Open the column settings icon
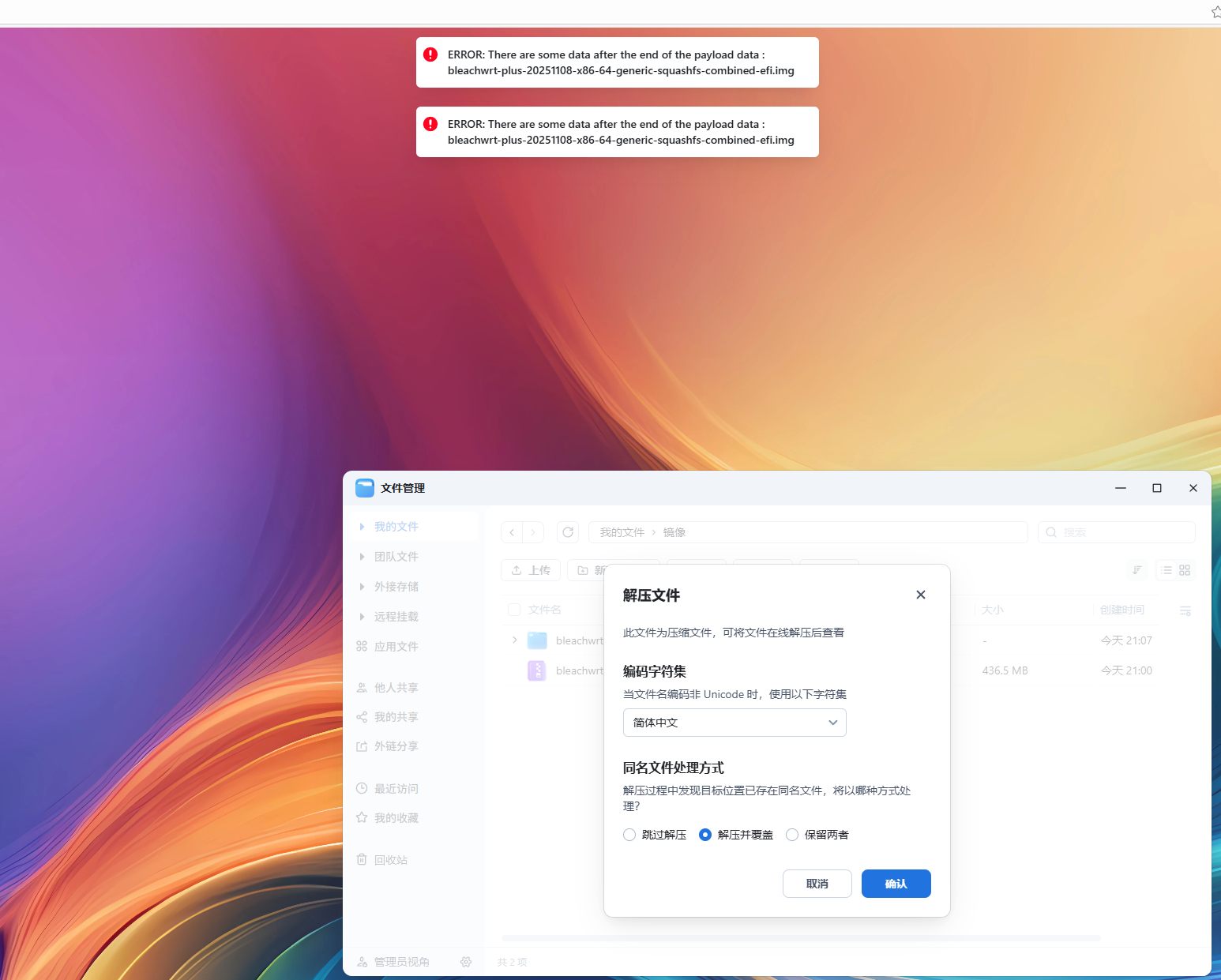The image size is (1221, 980). [1185, 610]
